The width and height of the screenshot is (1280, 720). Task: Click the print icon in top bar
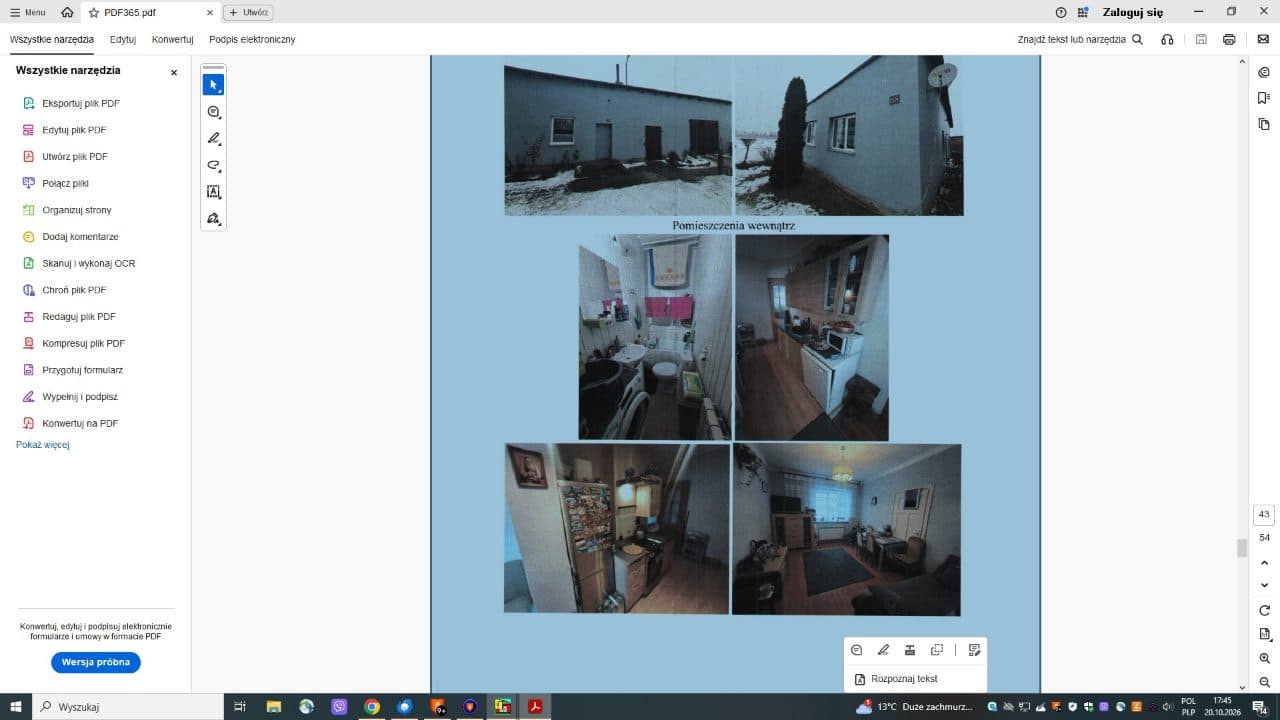[x=1229, y=40]
